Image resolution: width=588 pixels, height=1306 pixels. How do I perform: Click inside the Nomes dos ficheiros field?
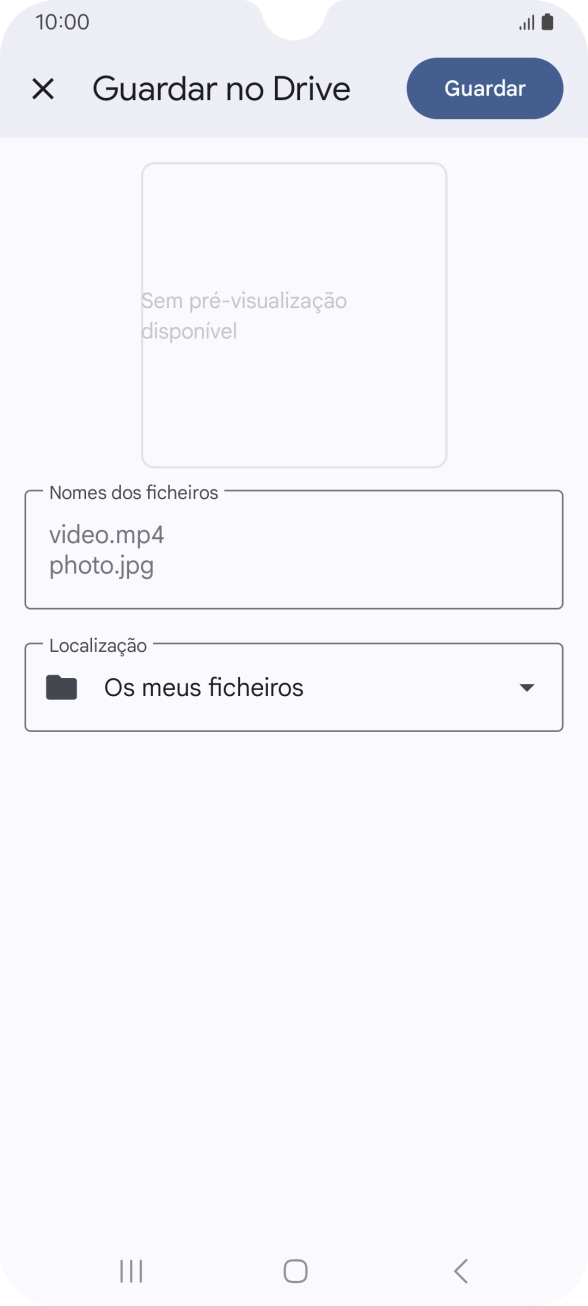point(294,549)
